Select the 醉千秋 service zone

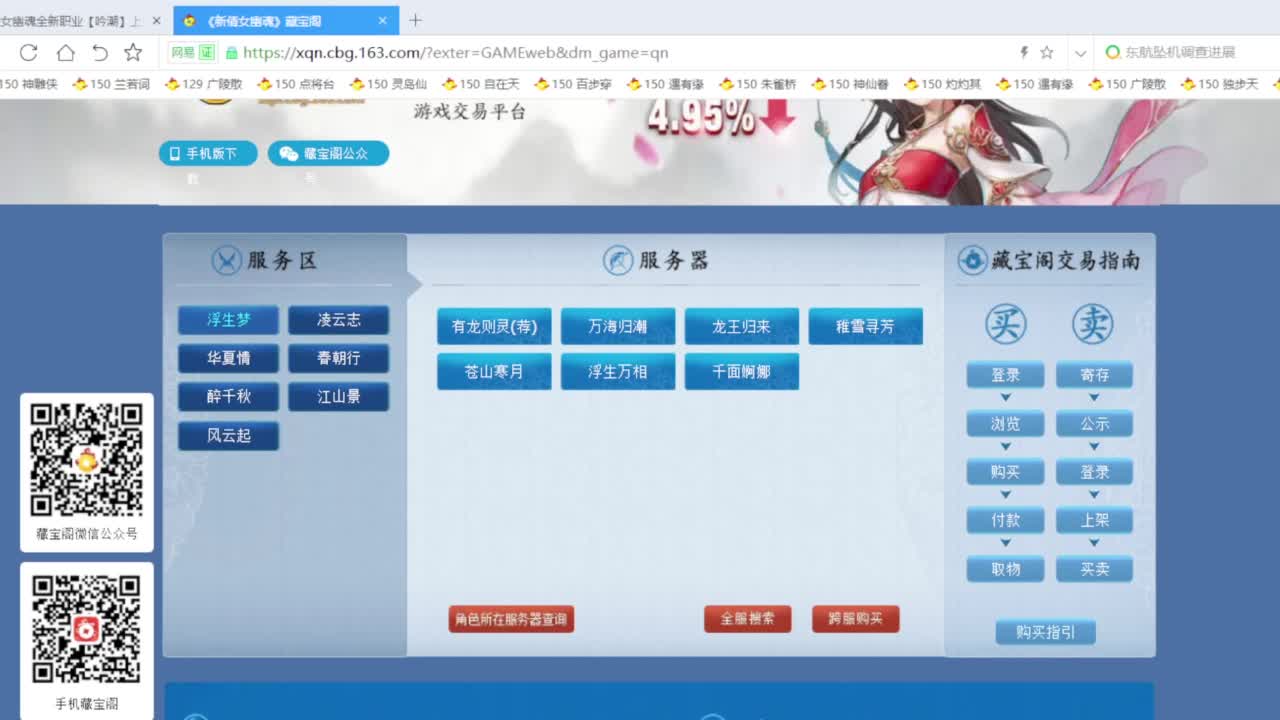(229, 396)
